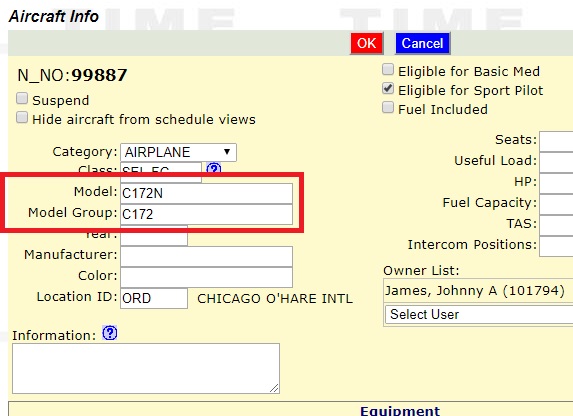Enable the Fuel Included checkbox

(388, 108)
